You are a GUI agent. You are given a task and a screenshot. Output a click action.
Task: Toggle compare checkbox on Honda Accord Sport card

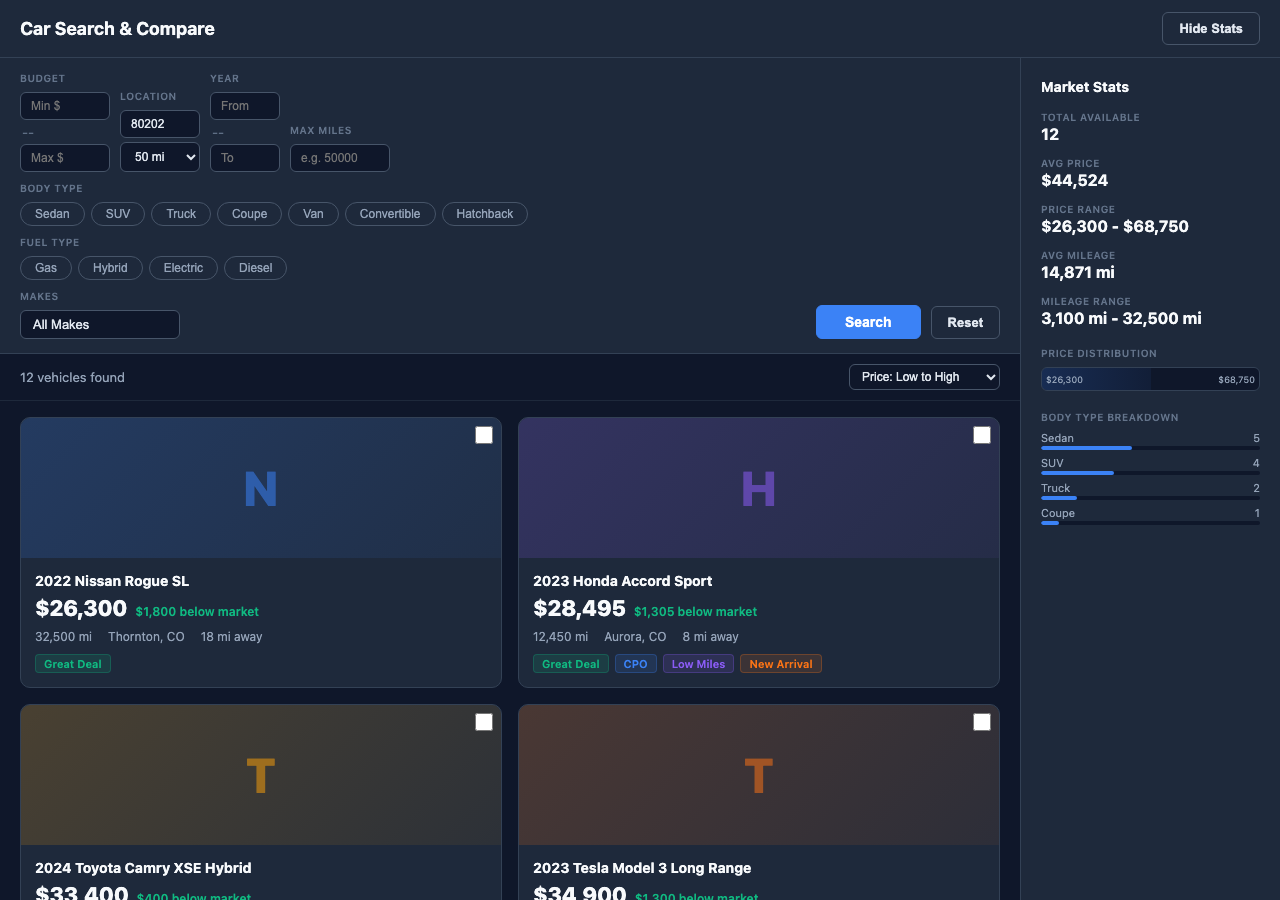point(982,435)
